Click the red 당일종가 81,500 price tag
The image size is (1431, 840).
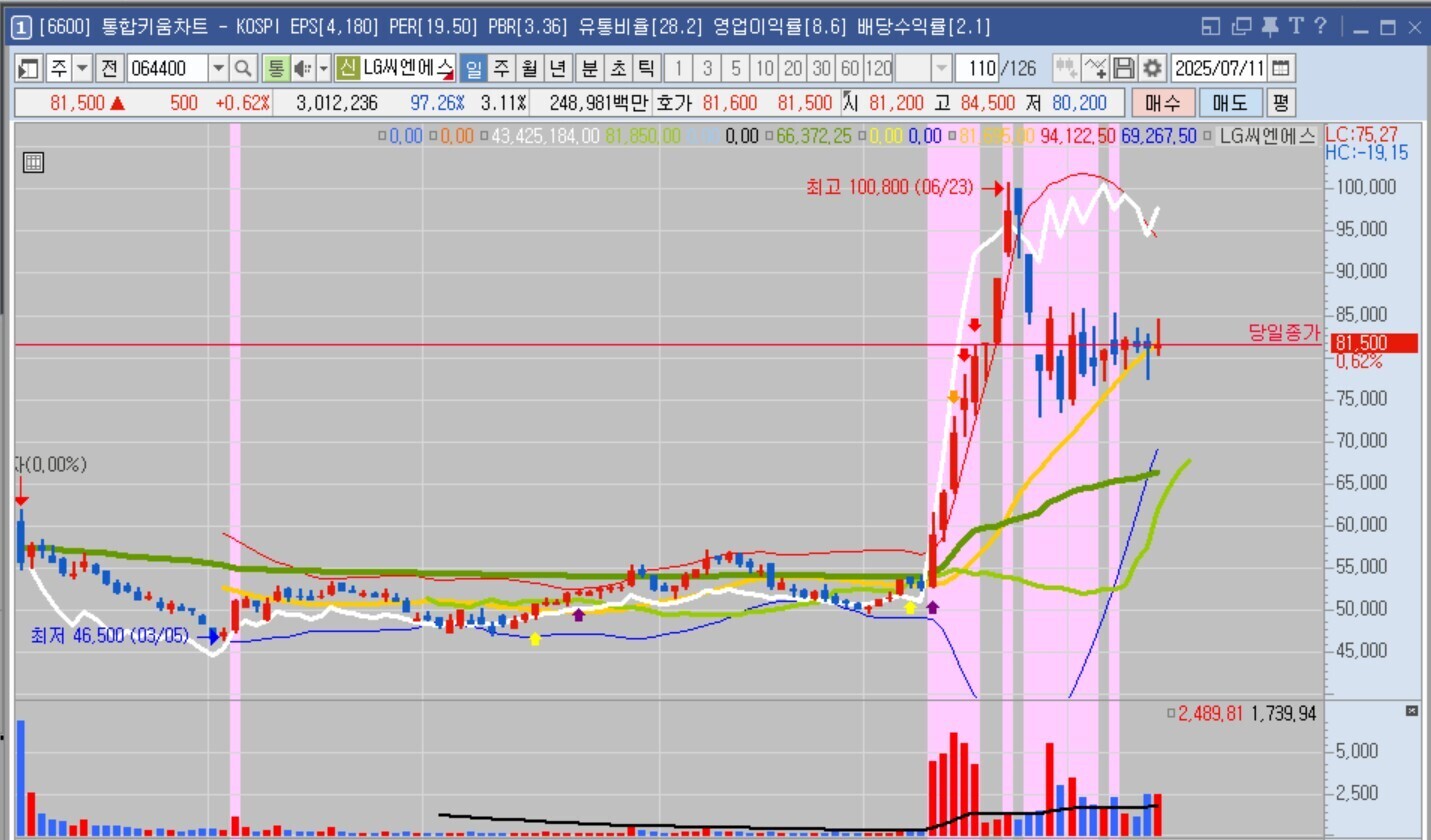(1375, 343)
